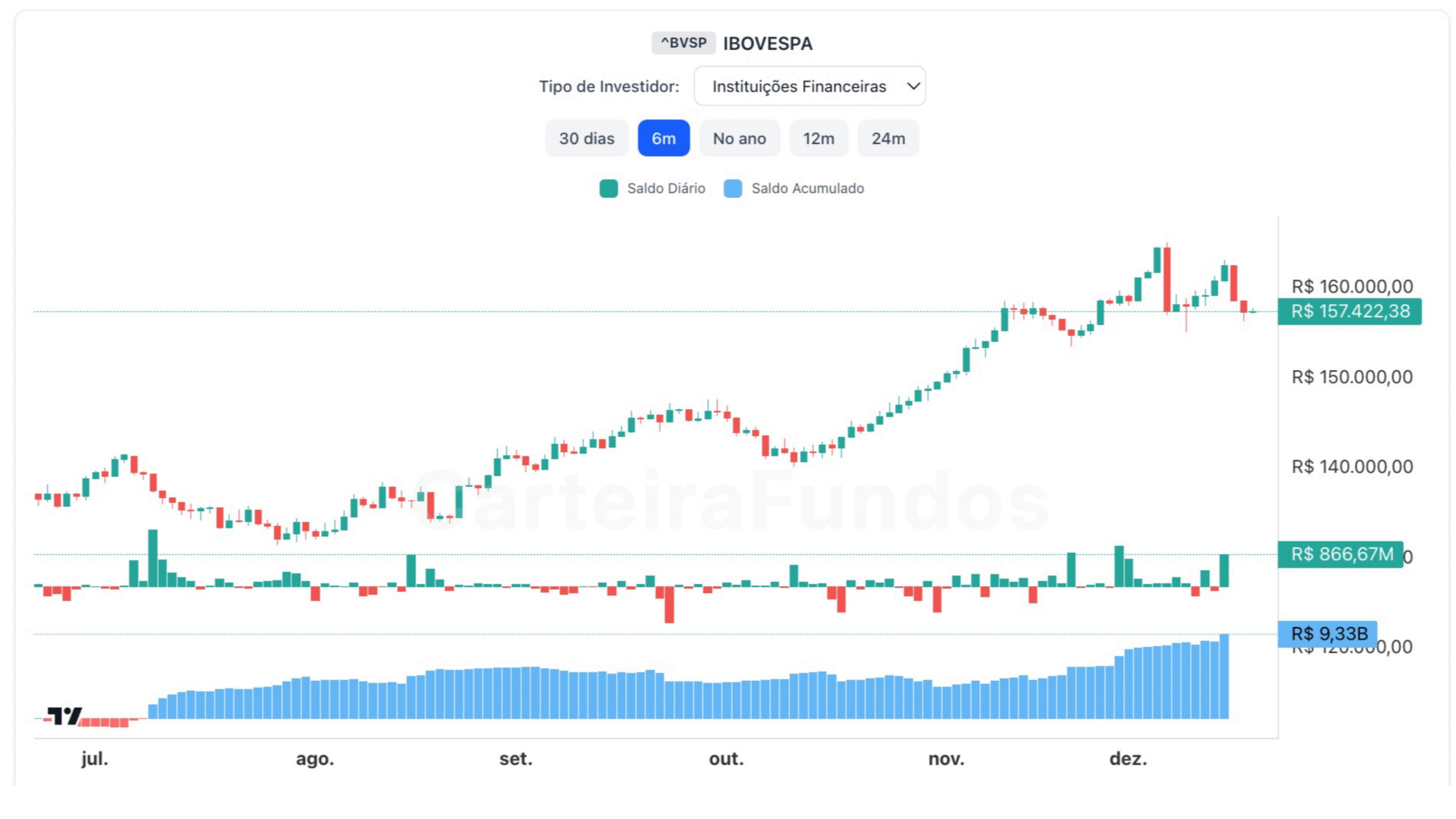
Task: Switch to the No ano period
Action: pos(739,138)
